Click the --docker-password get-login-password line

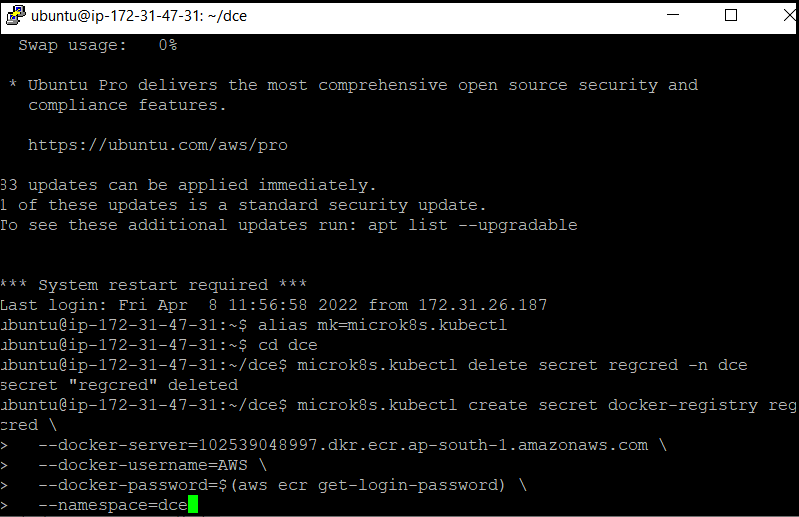click(282, 485)
